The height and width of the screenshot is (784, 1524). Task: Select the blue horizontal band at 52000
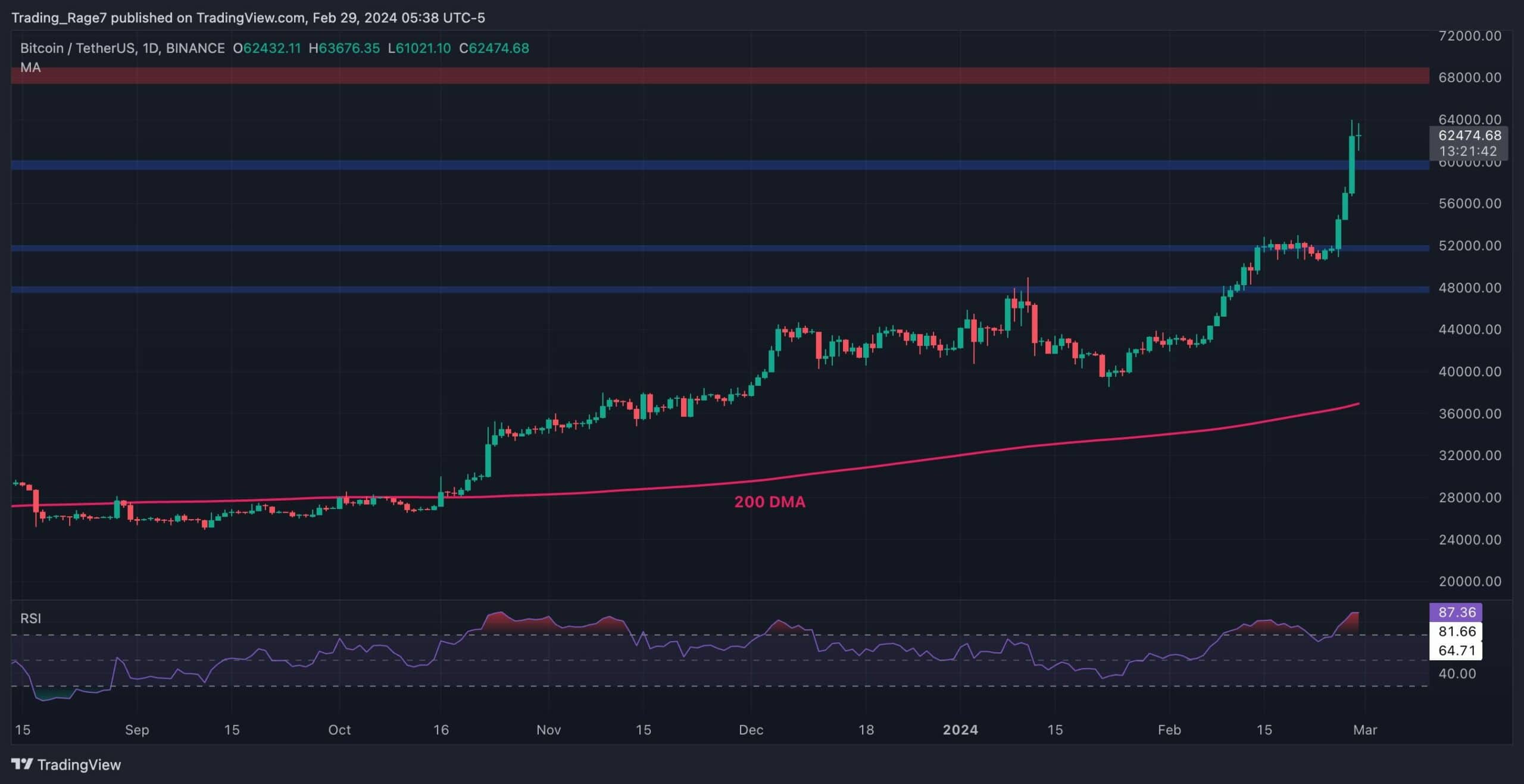click(x=714, y=248)
